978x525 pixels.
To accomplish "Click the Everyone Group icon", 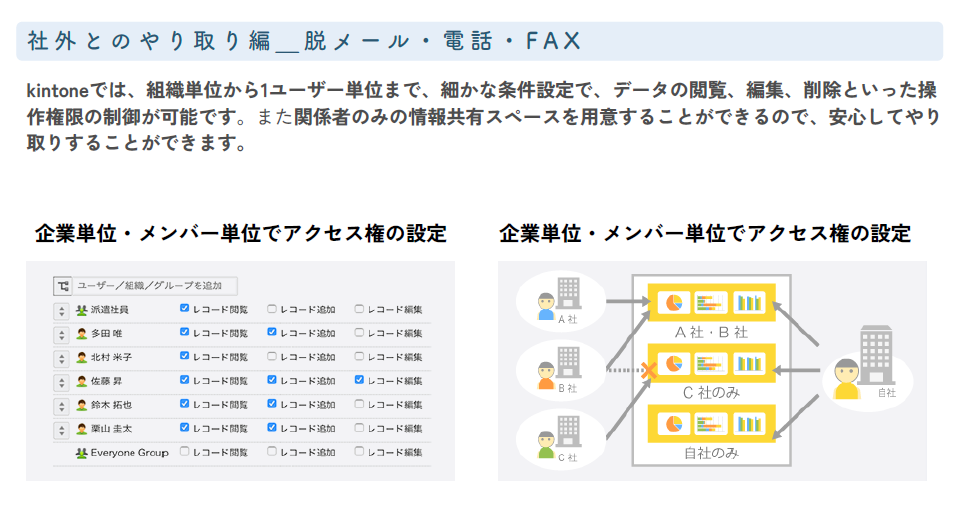I will click(x=81, y=453).
